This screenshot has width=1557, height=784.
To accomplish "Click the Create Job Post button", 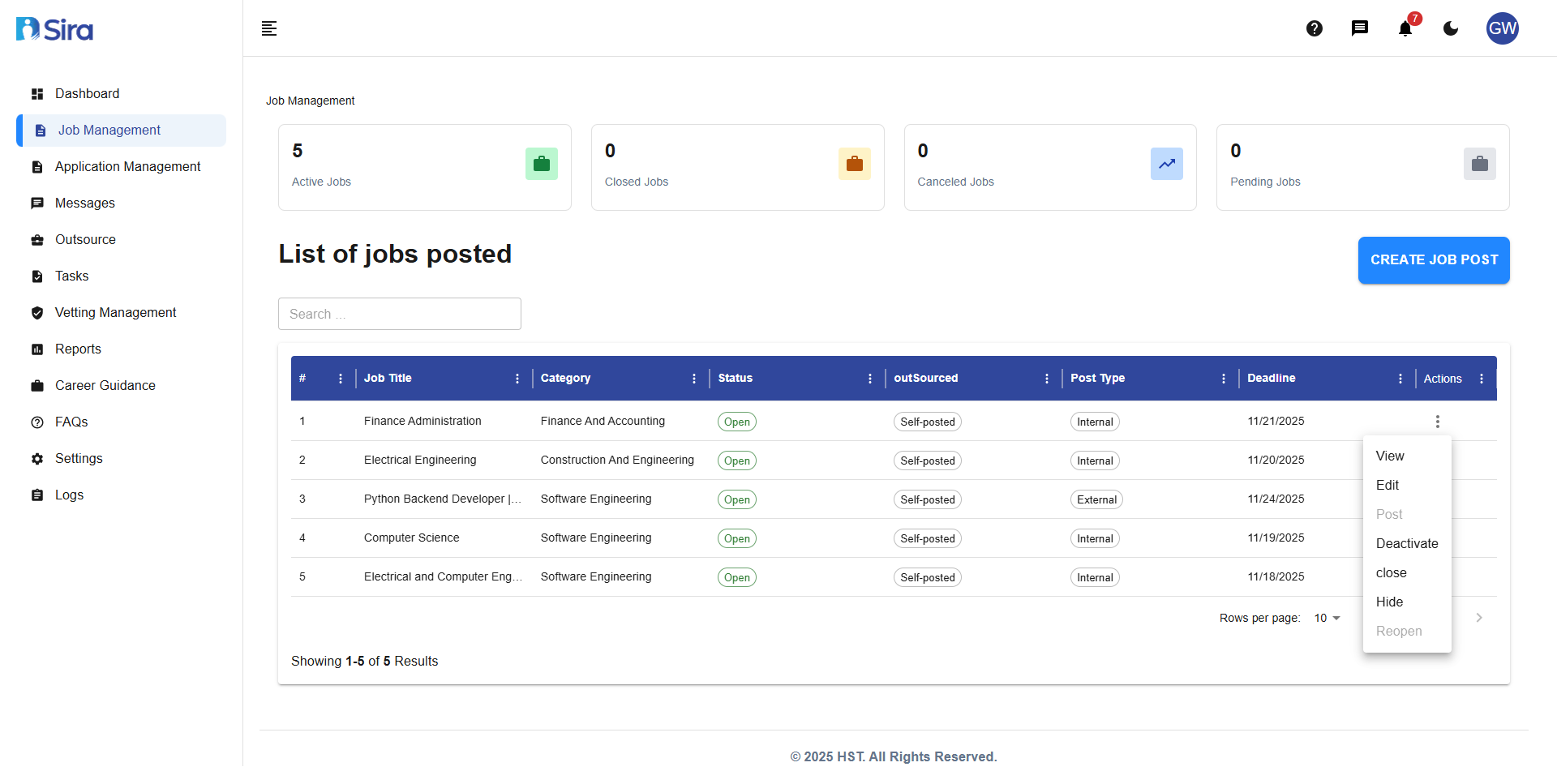I will coord(1433,260).
